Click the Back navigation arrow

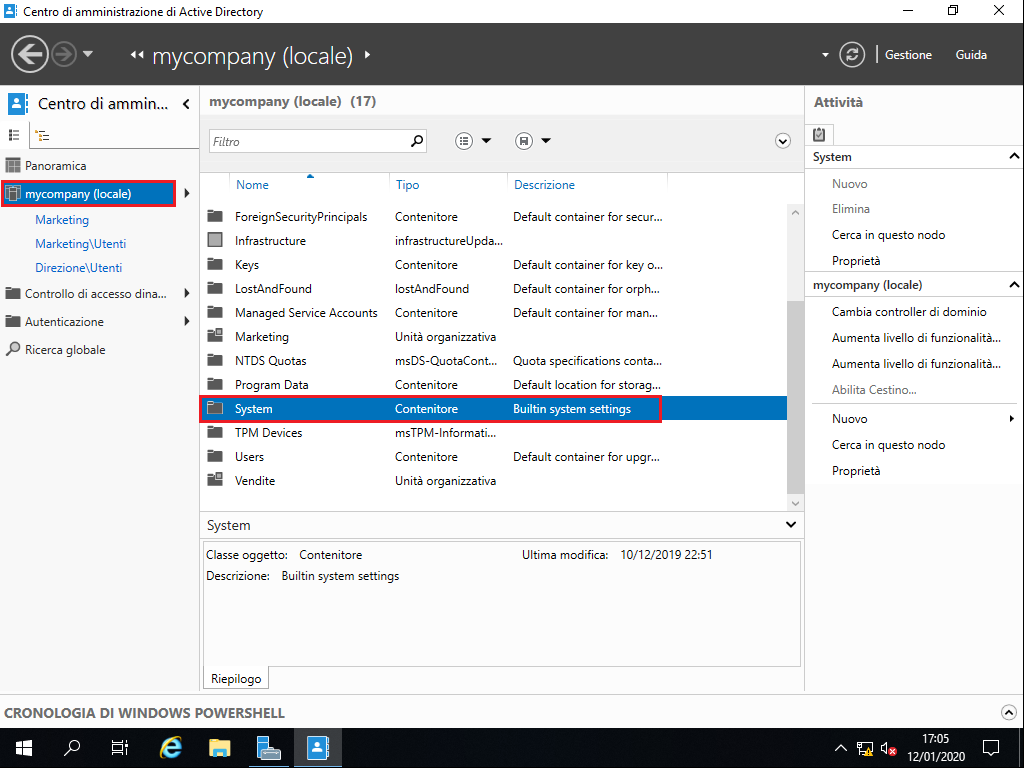[30, 53]
